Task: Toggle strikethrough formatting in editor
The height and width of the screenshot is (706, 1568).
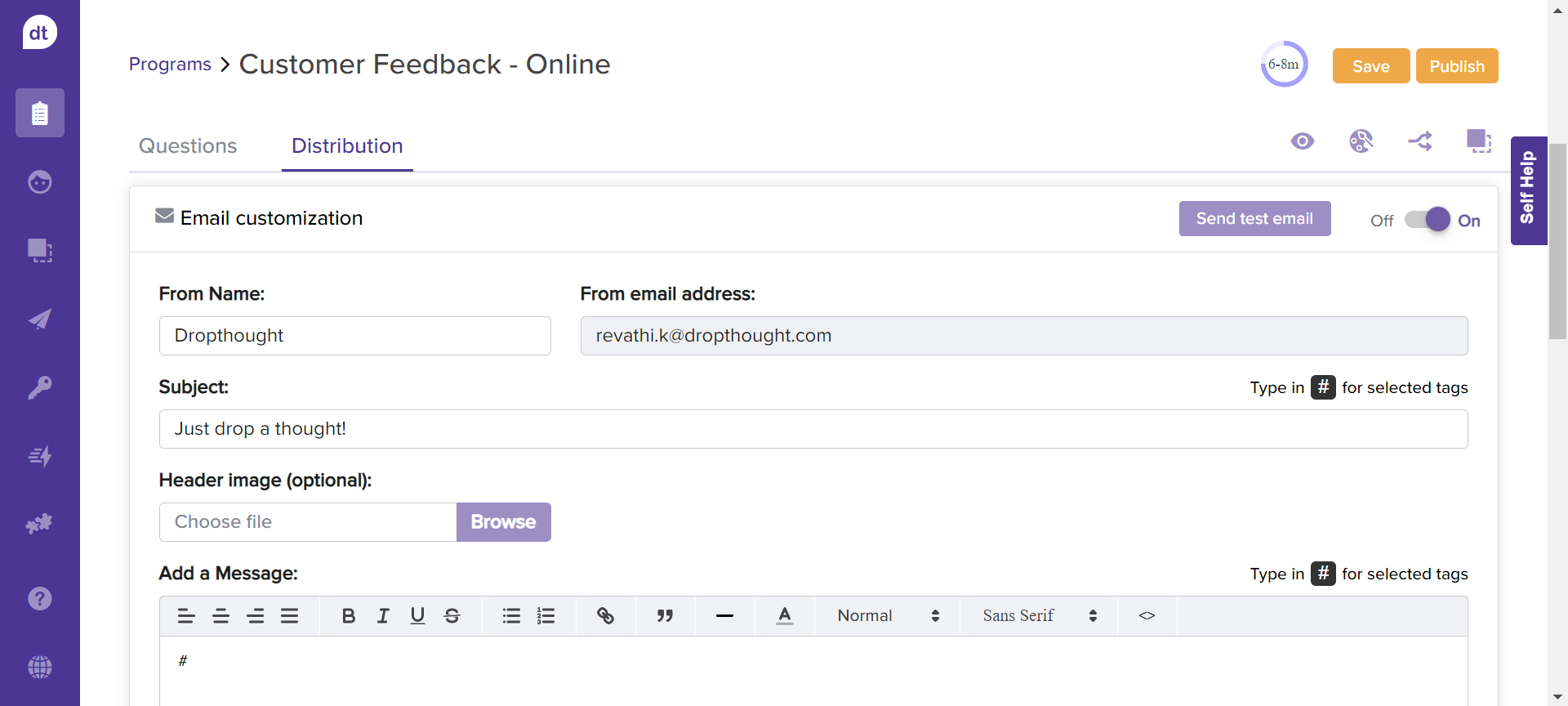Action: click(x=452, y=616)
